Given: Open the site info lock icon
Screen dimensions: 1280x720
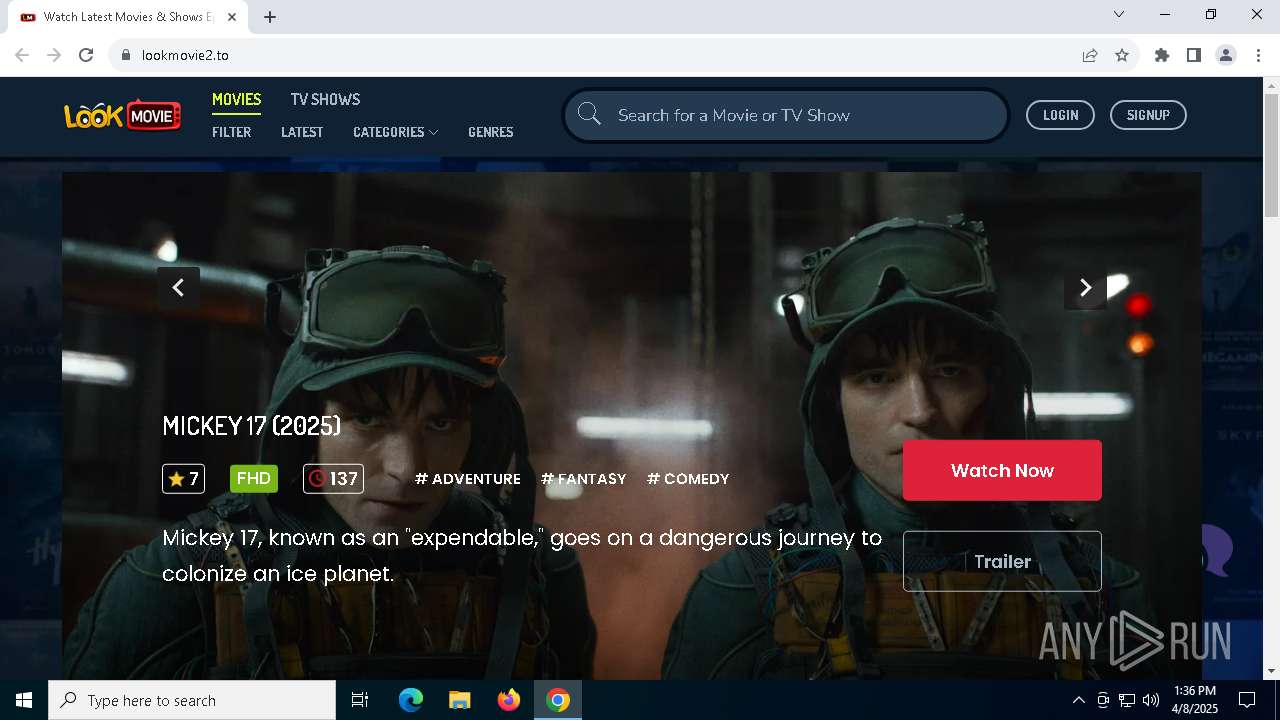Looking at the screenshot, I should coord(126,55).
